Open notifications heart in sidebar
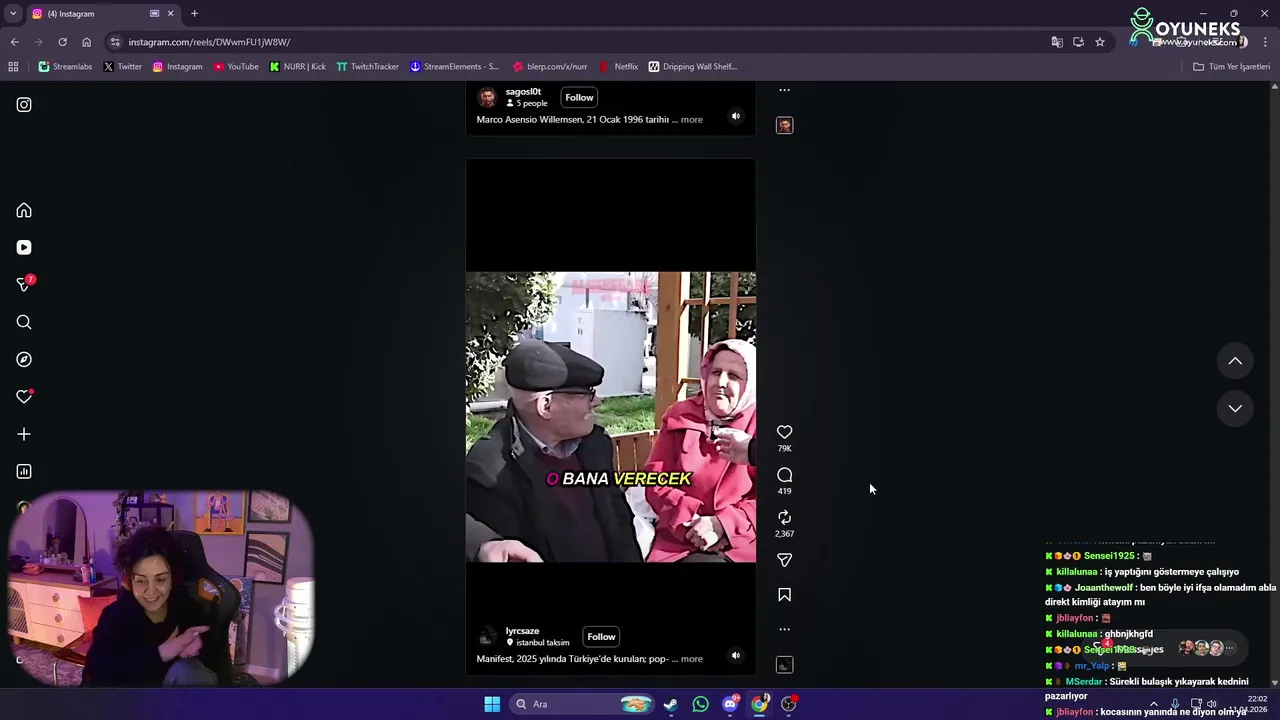 (24, 397)
